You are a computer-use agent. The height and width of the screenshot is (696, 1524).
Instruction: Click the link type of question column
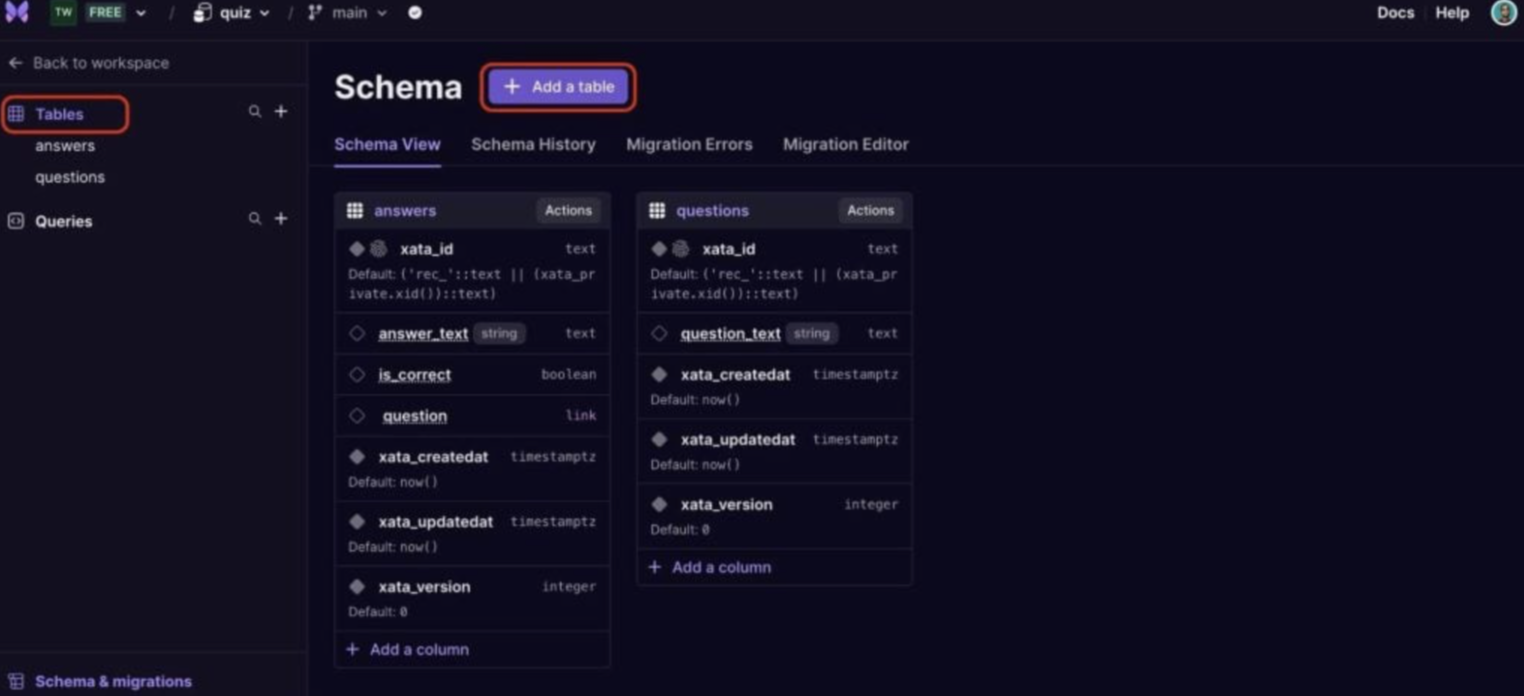(580, 416)
